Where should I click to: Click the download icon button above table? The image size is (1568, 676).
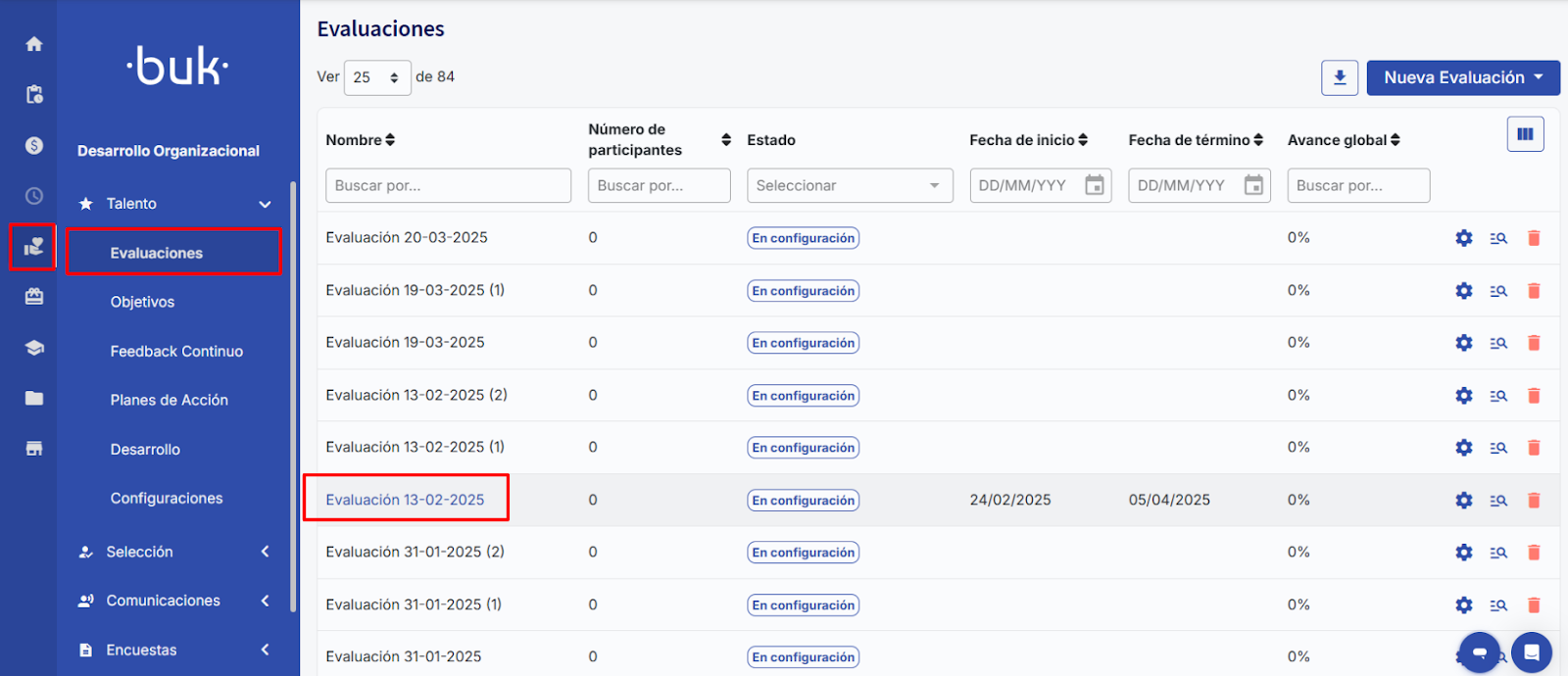pos(1339,77)
